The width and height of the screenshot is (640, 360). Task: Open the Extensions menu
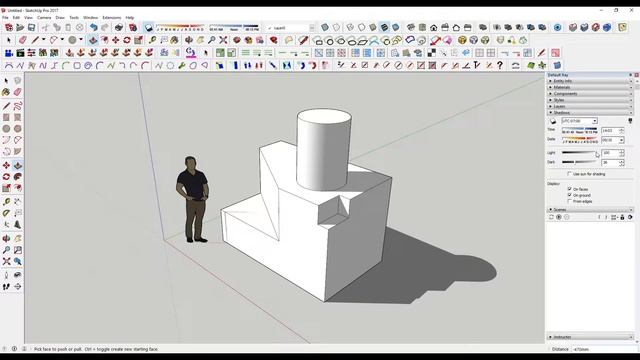pyautogui.click(x=111, y=18)
